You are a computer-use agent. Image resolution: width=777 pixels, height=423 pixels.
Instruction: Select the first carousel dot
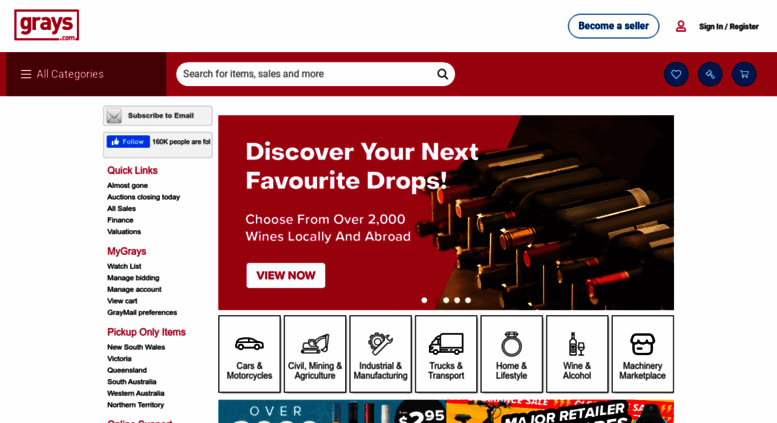click(424, 300)
